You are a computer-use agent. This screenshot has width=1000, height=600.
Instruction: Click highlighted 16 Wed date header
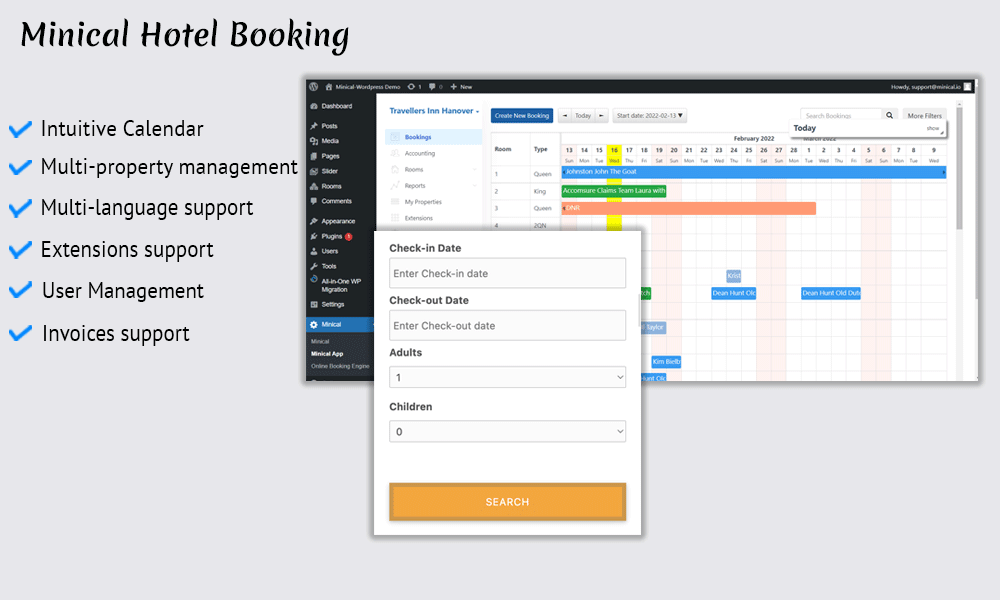coord(614,155)
